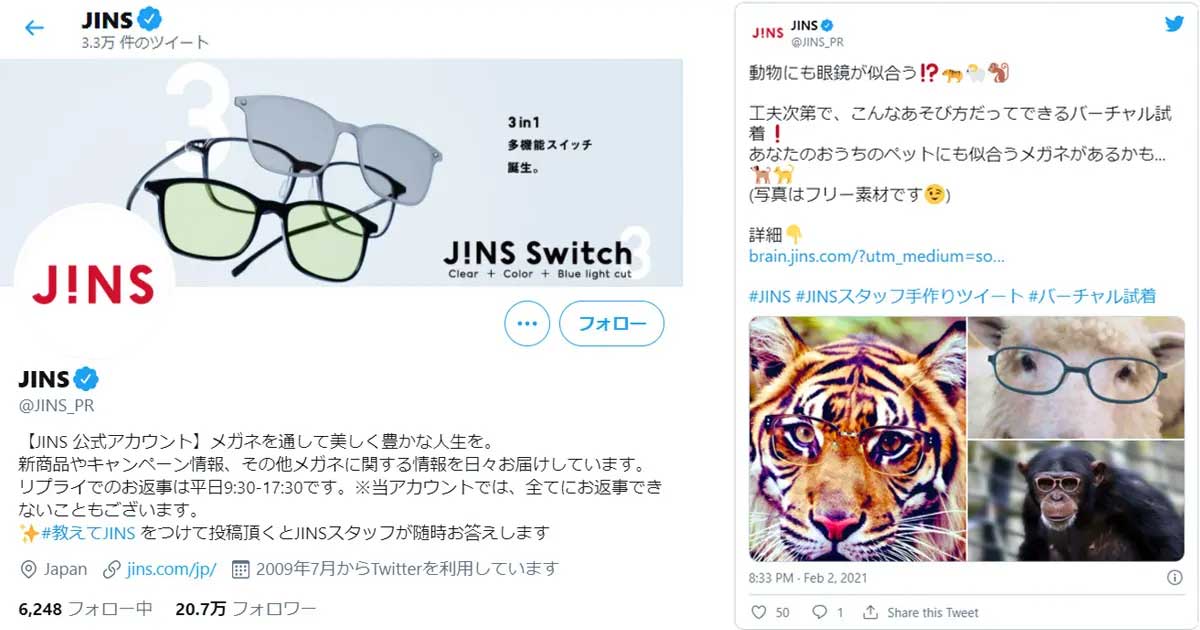Screen dimensions: 1200x630
Task: Like the tweet with the heart icon
Action: [x=757, y=612]
